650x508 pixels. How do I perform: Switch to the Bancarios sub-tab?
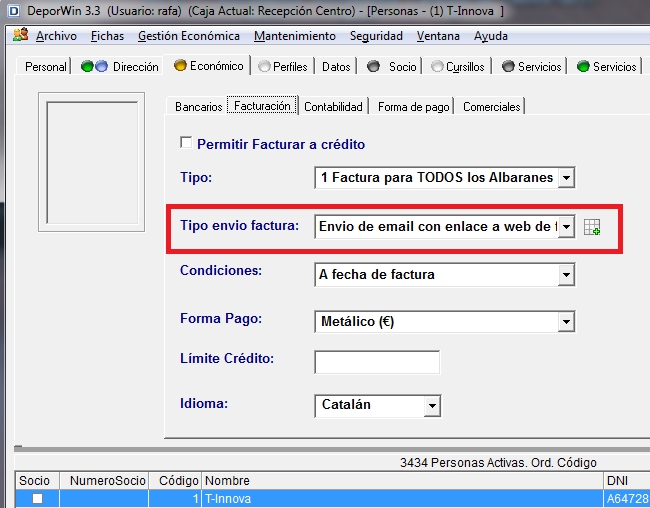click(x=198, y=107)
